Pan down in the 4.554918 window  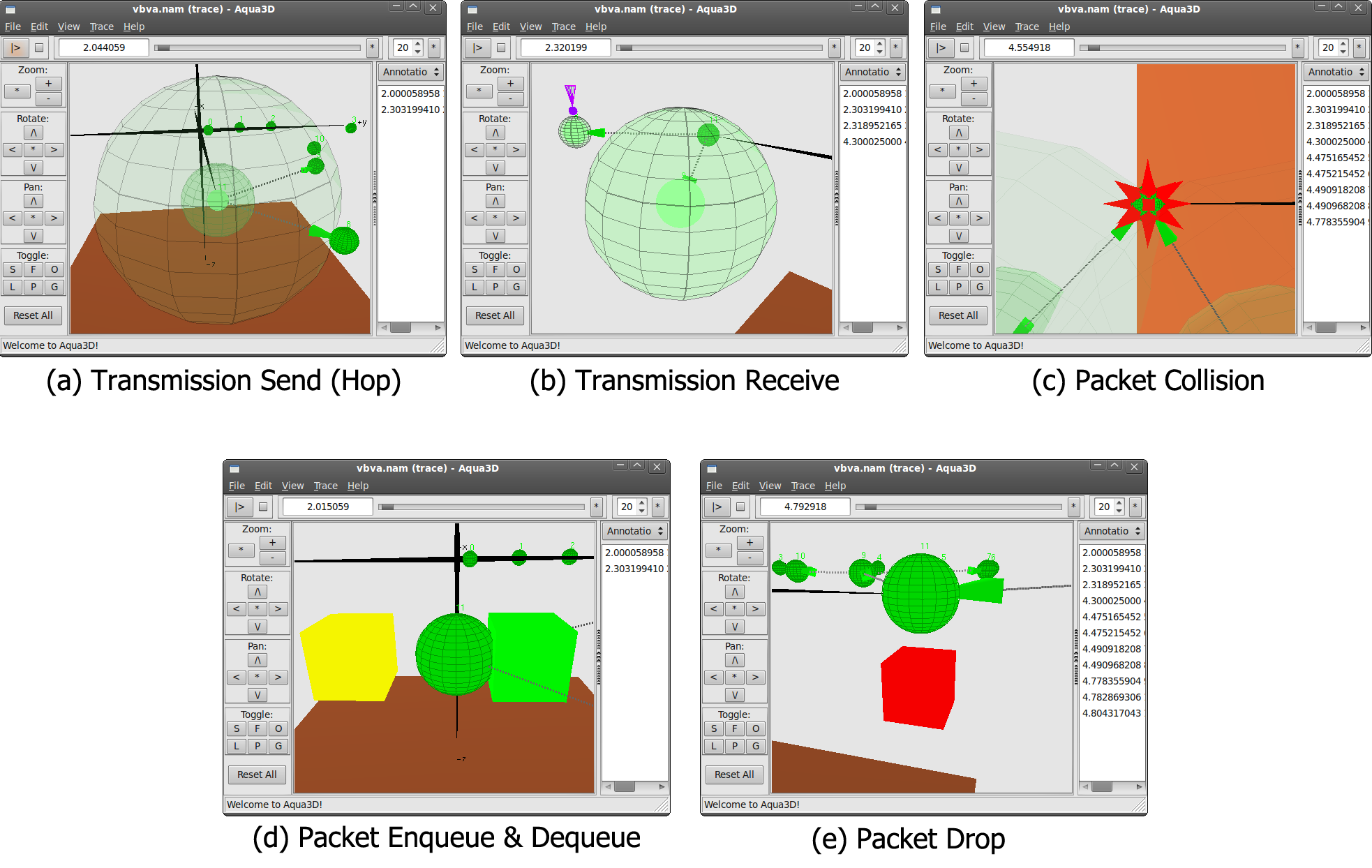pos(958,236)
